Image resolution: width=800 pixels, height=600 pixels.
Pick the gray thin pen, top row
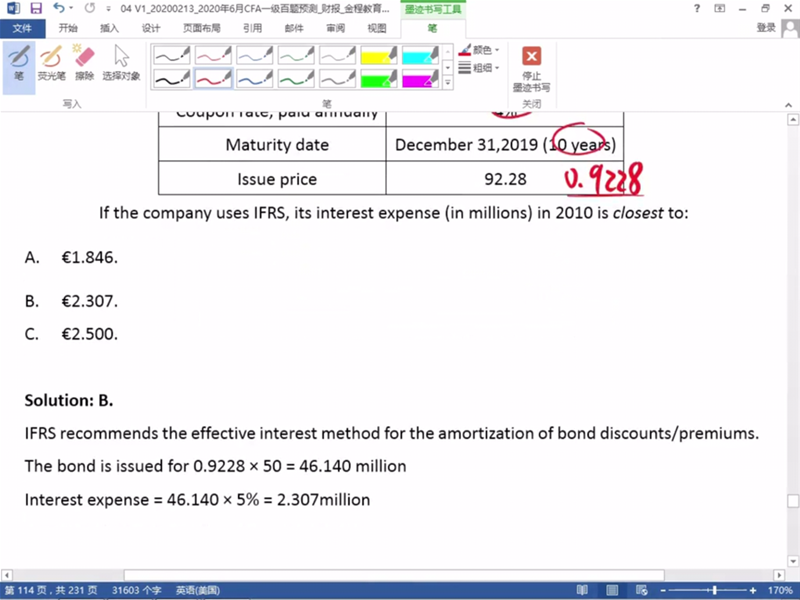(x=337, y=55)
